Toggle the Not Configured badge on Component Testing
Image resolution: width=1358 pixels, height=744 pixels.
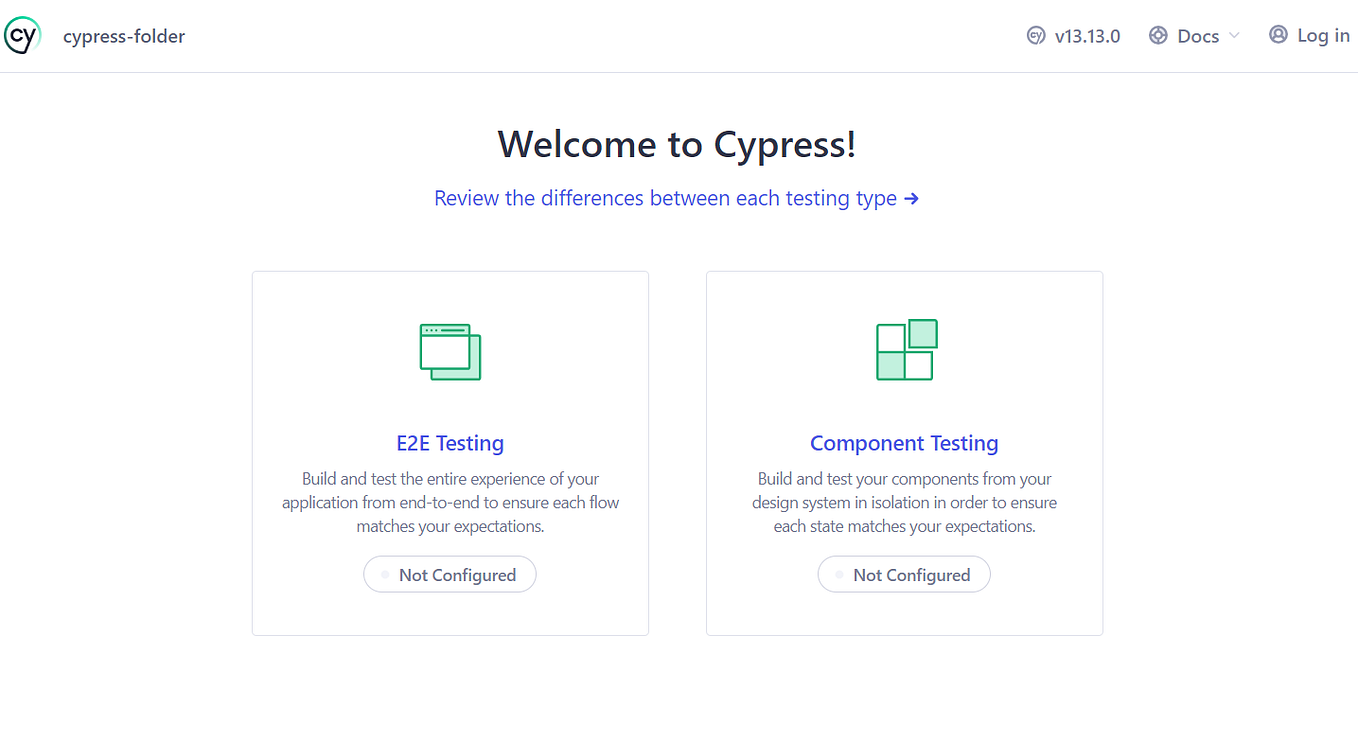click(904, 574)
